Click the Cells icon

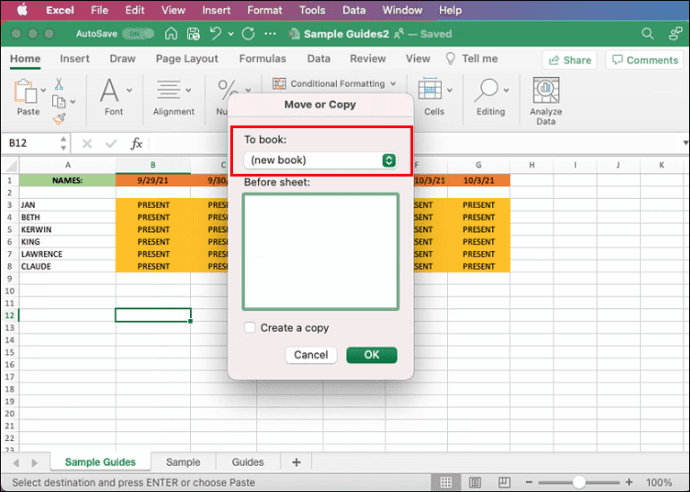[430, 88]
